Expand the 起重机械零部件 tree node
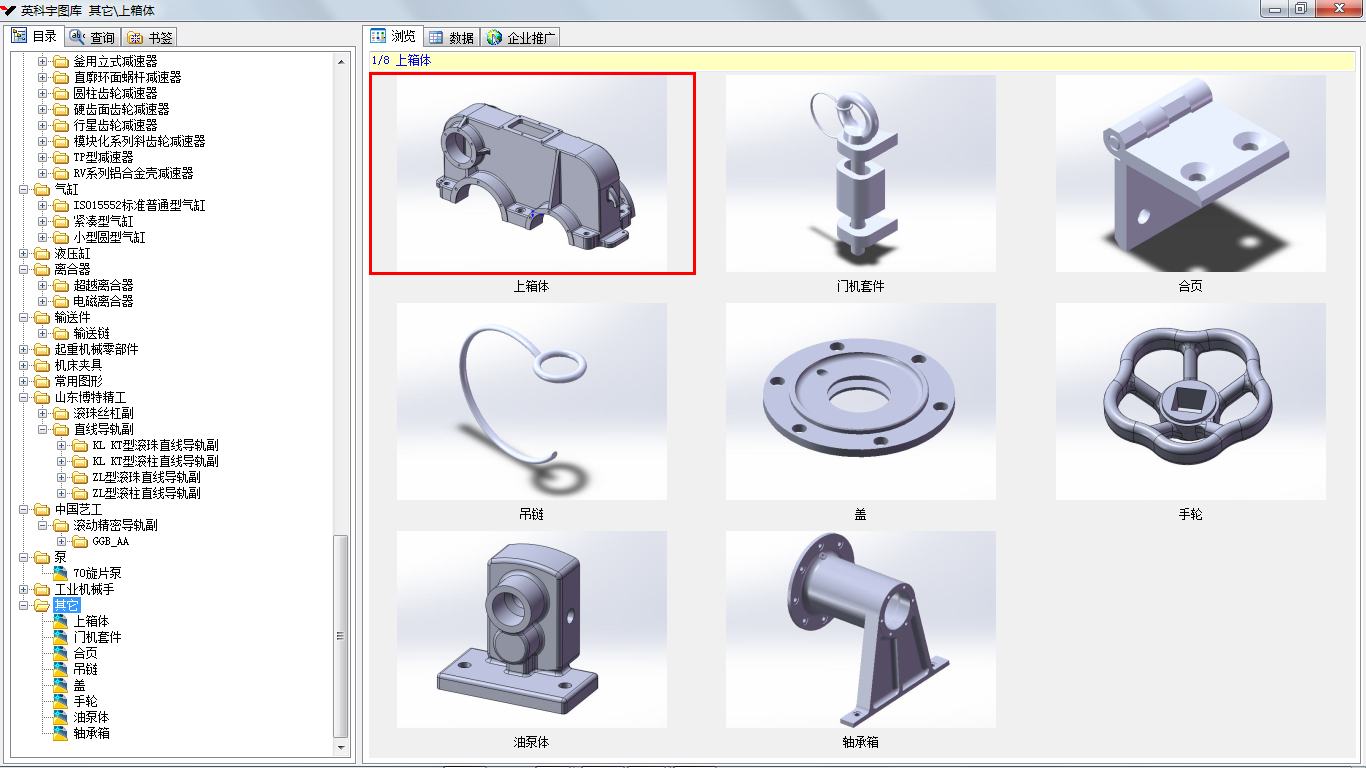Image resolution: width=1366 pixels, height=768 pixels. [x=24, y=349]
